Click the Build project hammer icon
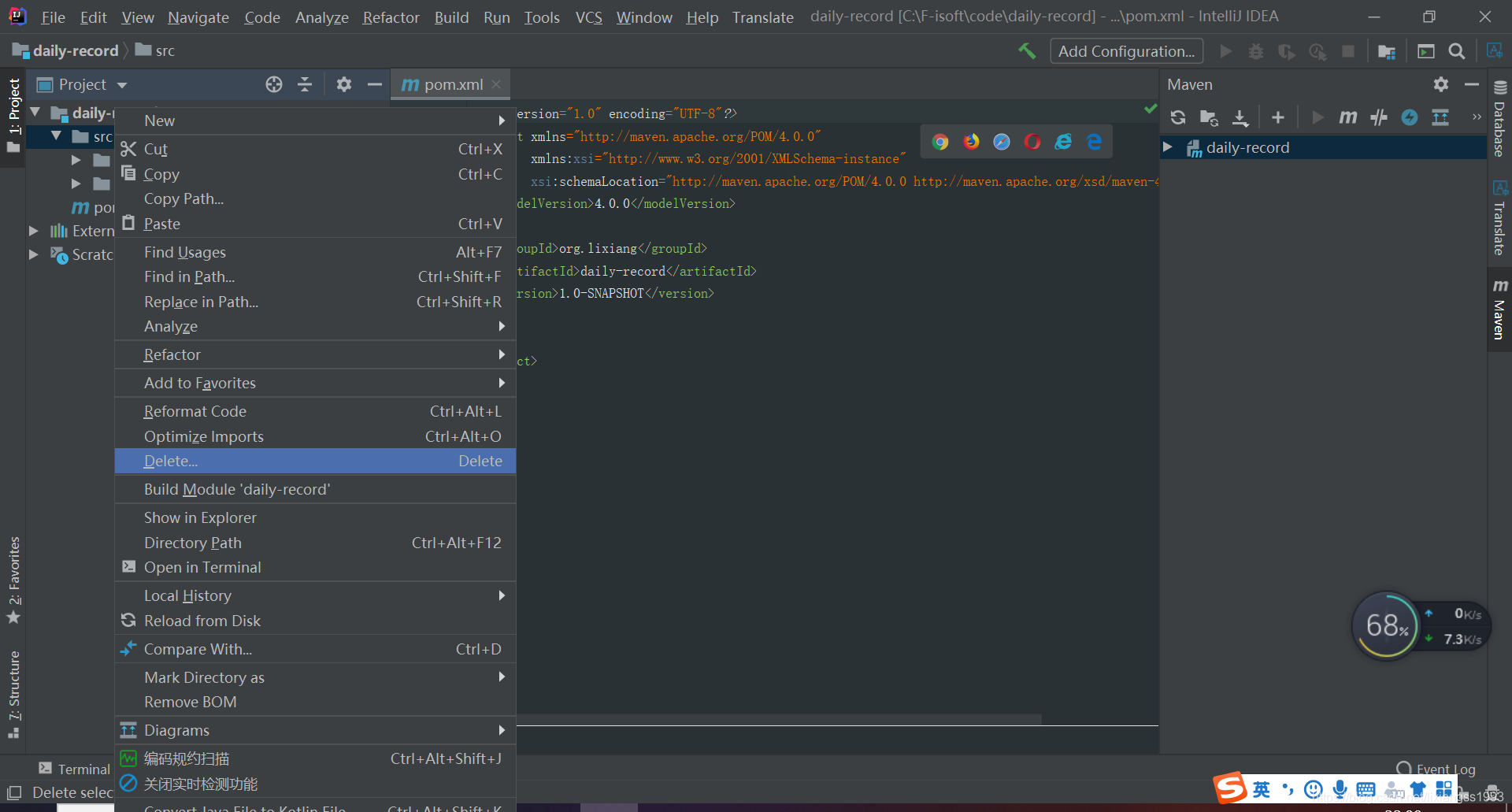1512x812 pixels. coord(1027,51)
